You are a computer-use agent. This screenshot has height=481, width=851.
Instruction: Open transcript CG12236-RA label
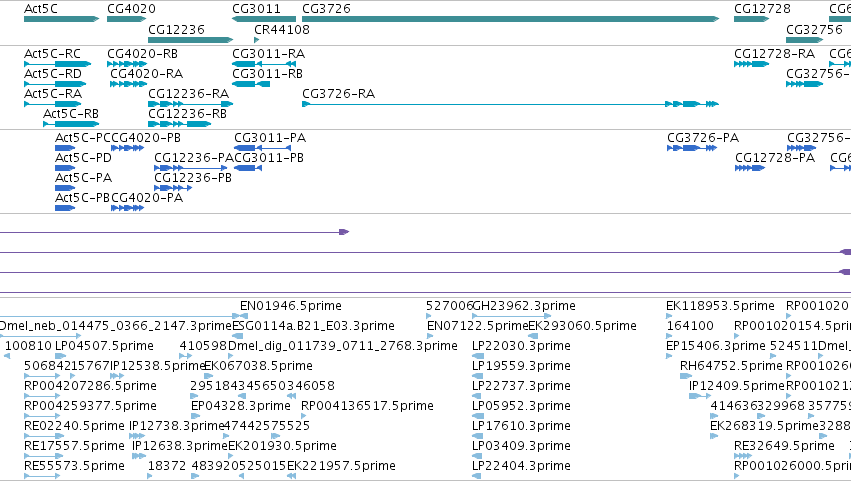tap(188, 94)
